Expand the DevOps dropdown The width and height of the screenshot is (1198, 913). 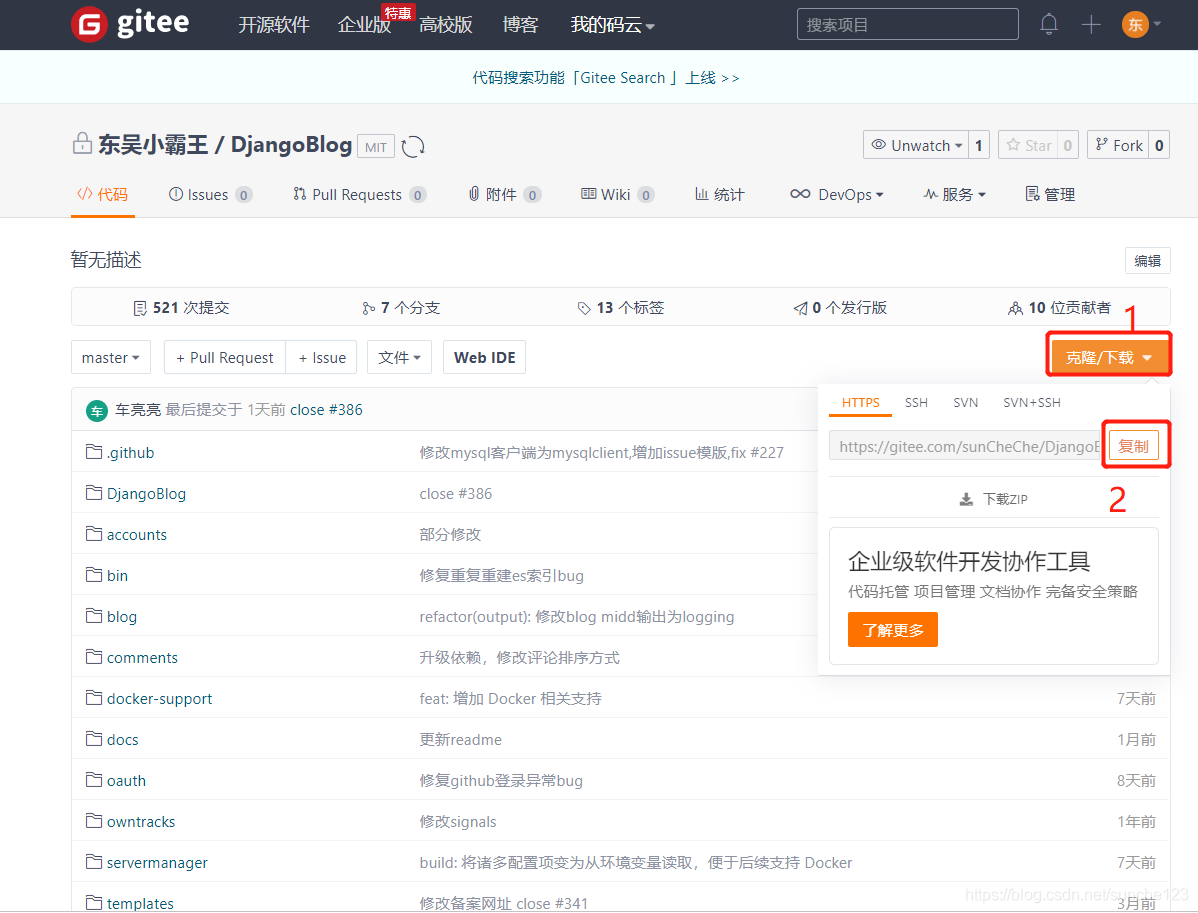pyautogui.click(x=837, y=195)
